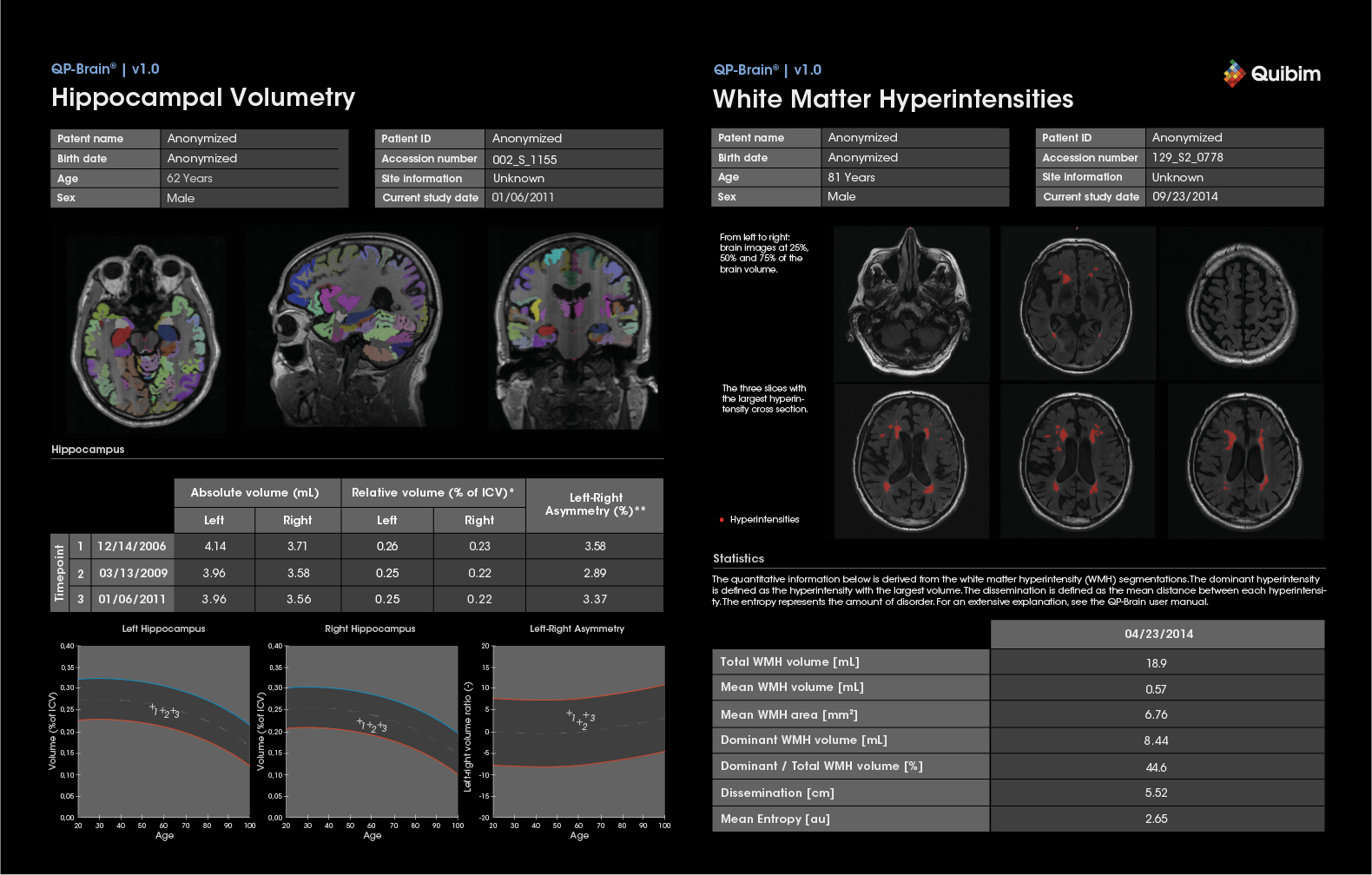Click the Left-Right Asymmetry (%) column header

tap(595, 504)
